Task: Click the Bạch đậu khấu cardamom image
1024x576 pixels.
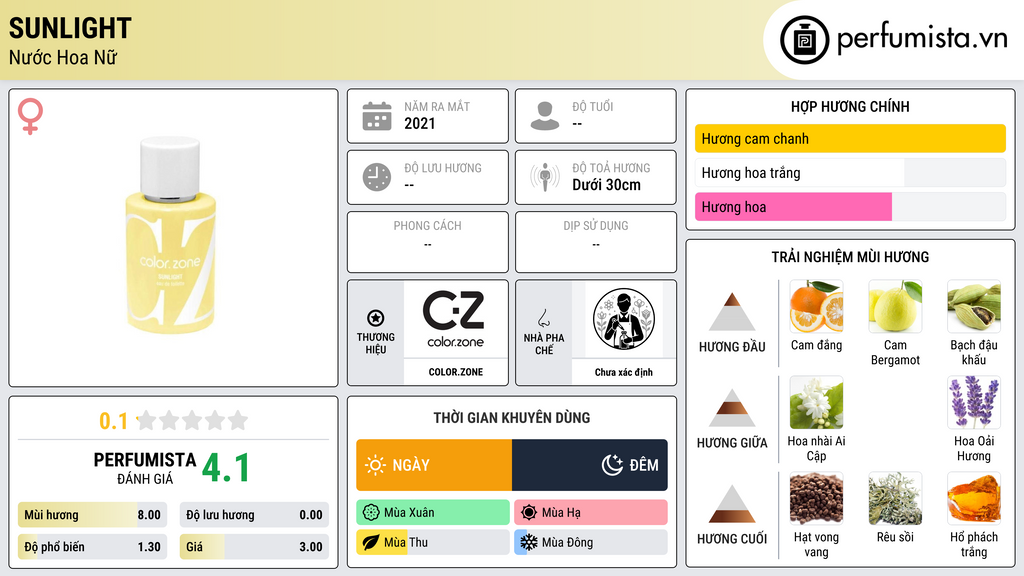Action: pyautogui.click(x=974, y=306)
